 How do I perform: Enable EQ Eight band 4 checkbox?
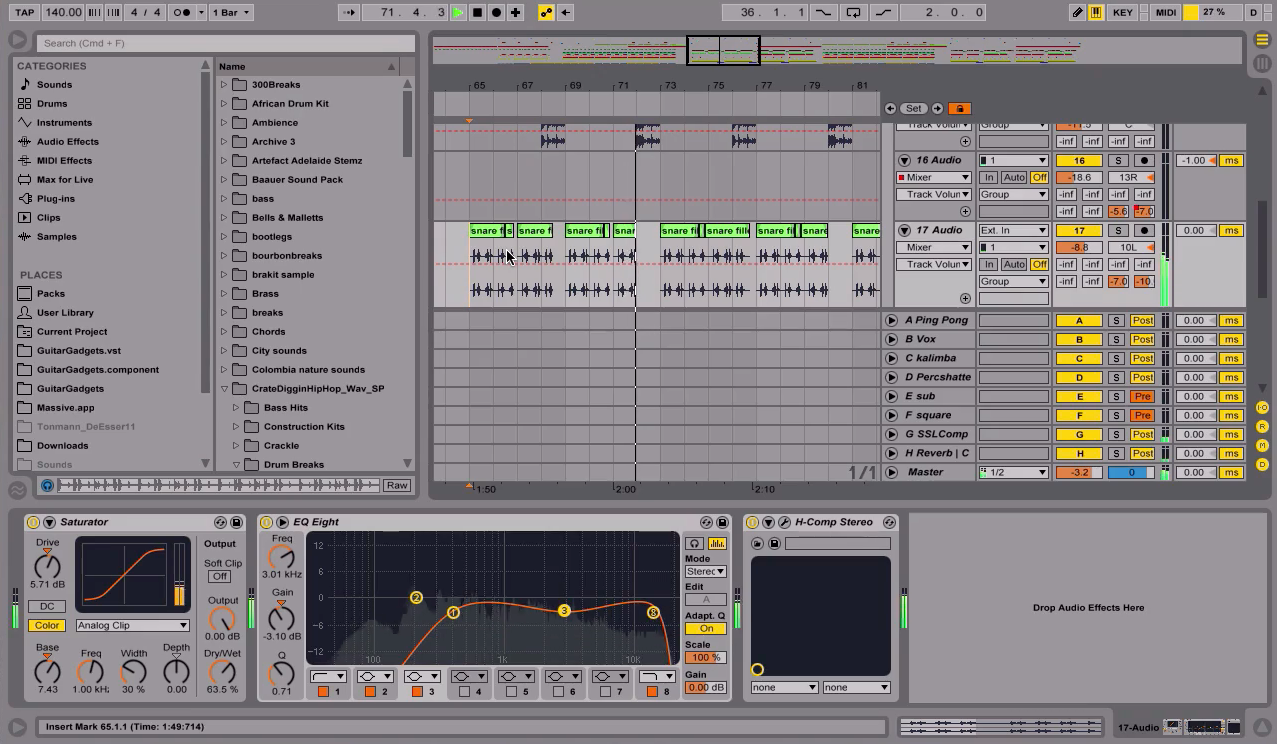coord(464,691)
